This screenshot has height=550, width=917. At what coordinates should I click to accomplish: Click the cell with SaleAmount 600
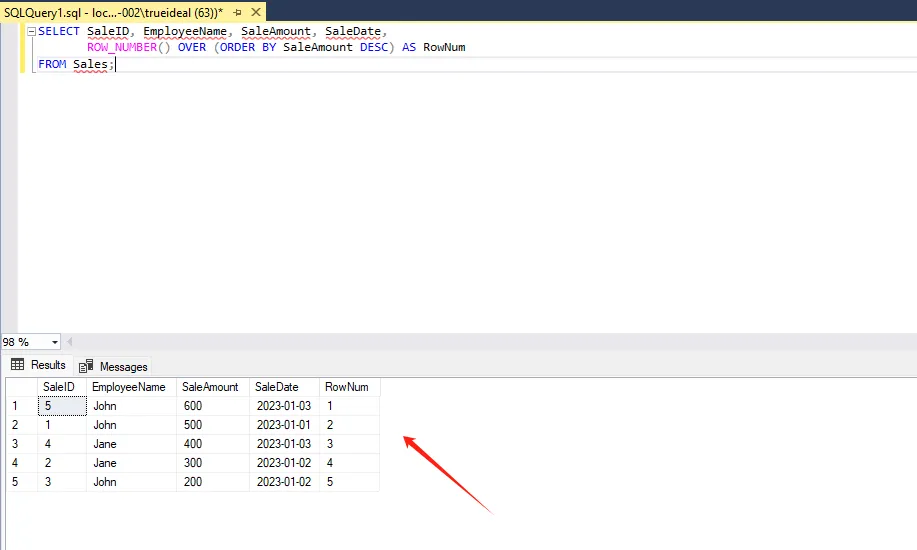pyautogui.click(x=213, y=406)
